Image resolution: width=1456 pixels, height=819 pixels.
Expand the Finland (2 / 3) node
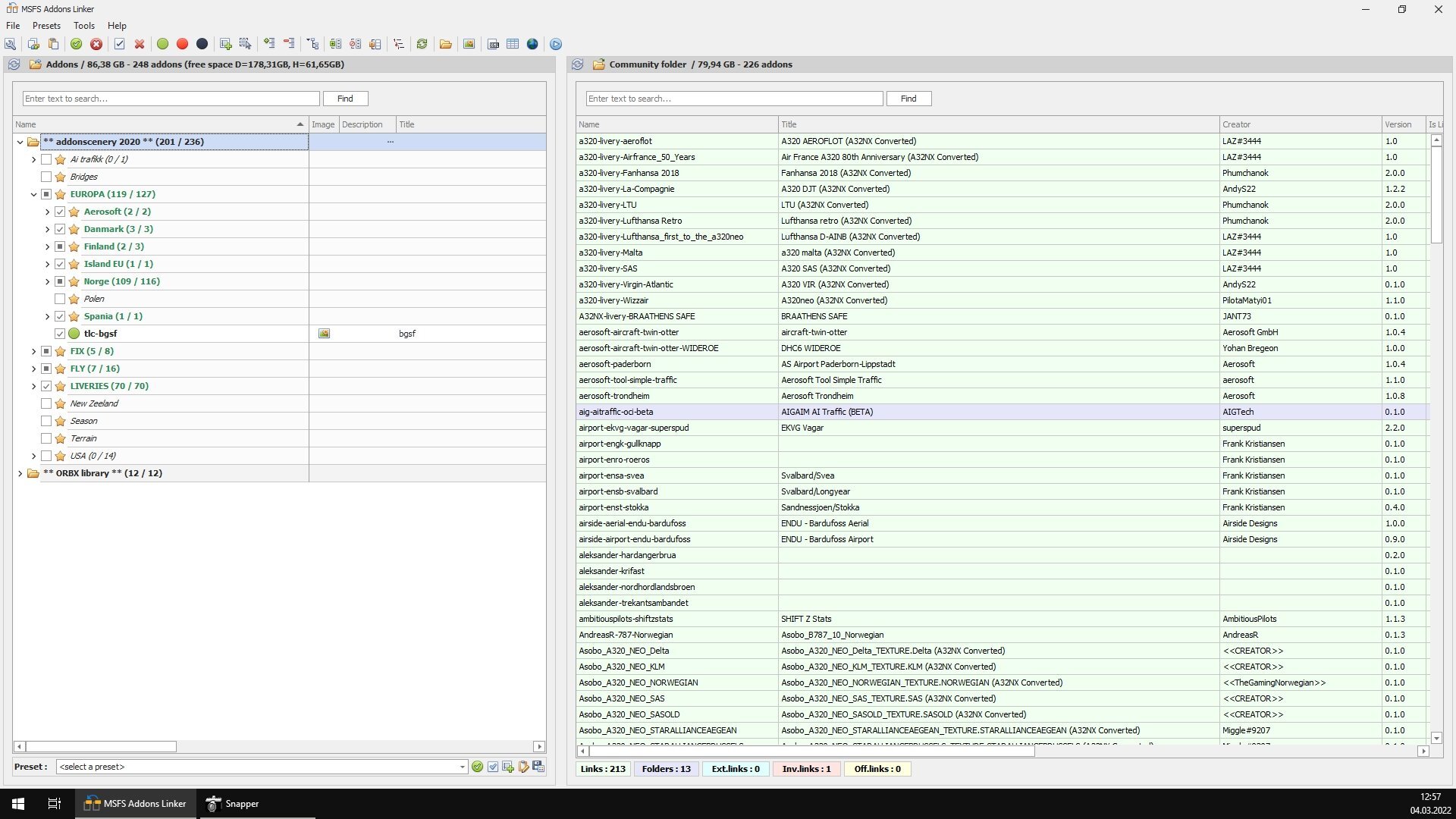coord(47,246)
